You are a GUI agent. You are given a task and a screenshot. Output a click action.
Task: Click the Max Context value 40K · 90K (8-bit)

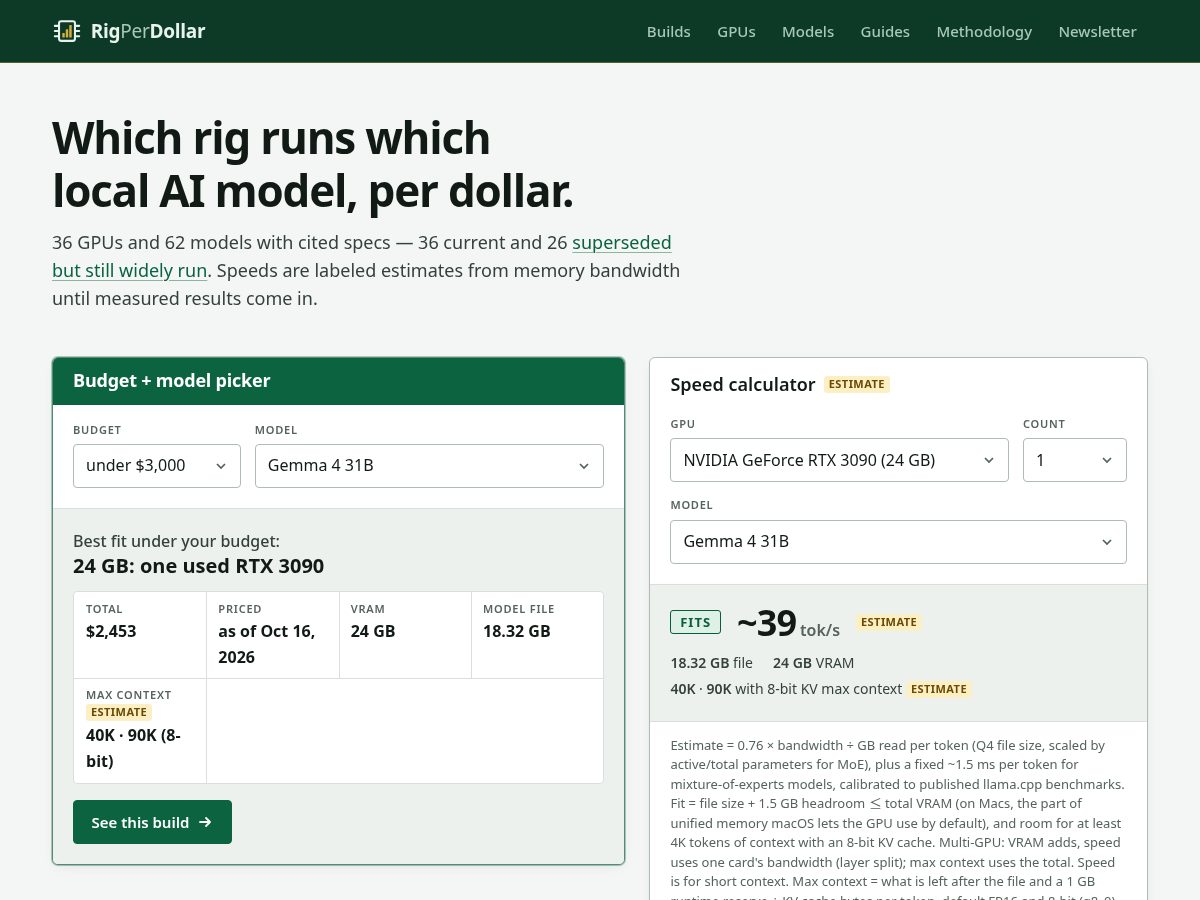coord(133,748)
